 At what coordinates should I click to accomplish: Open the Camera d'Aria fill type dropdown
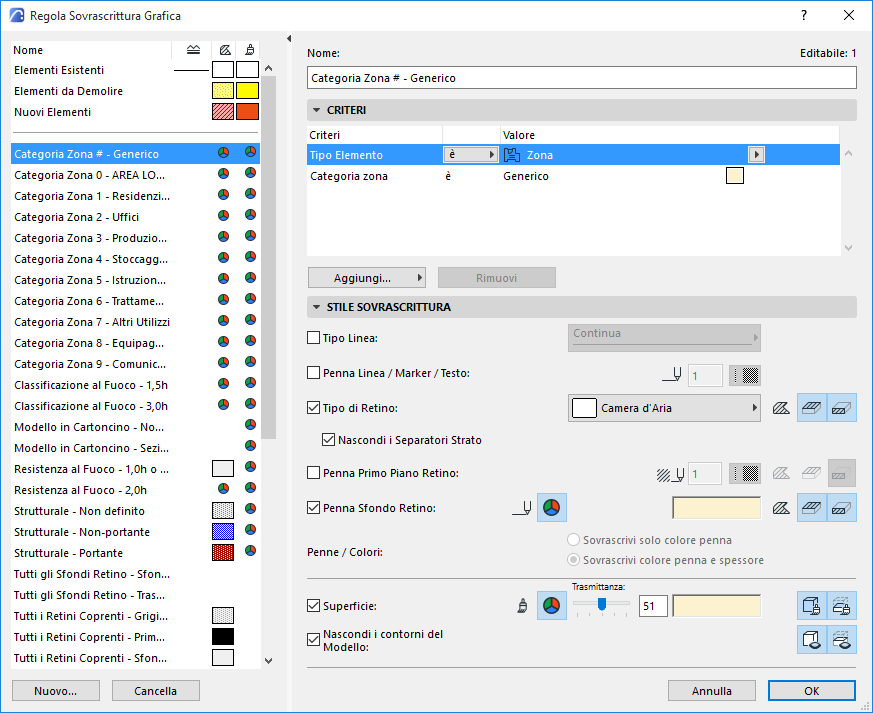coord(664,408)
